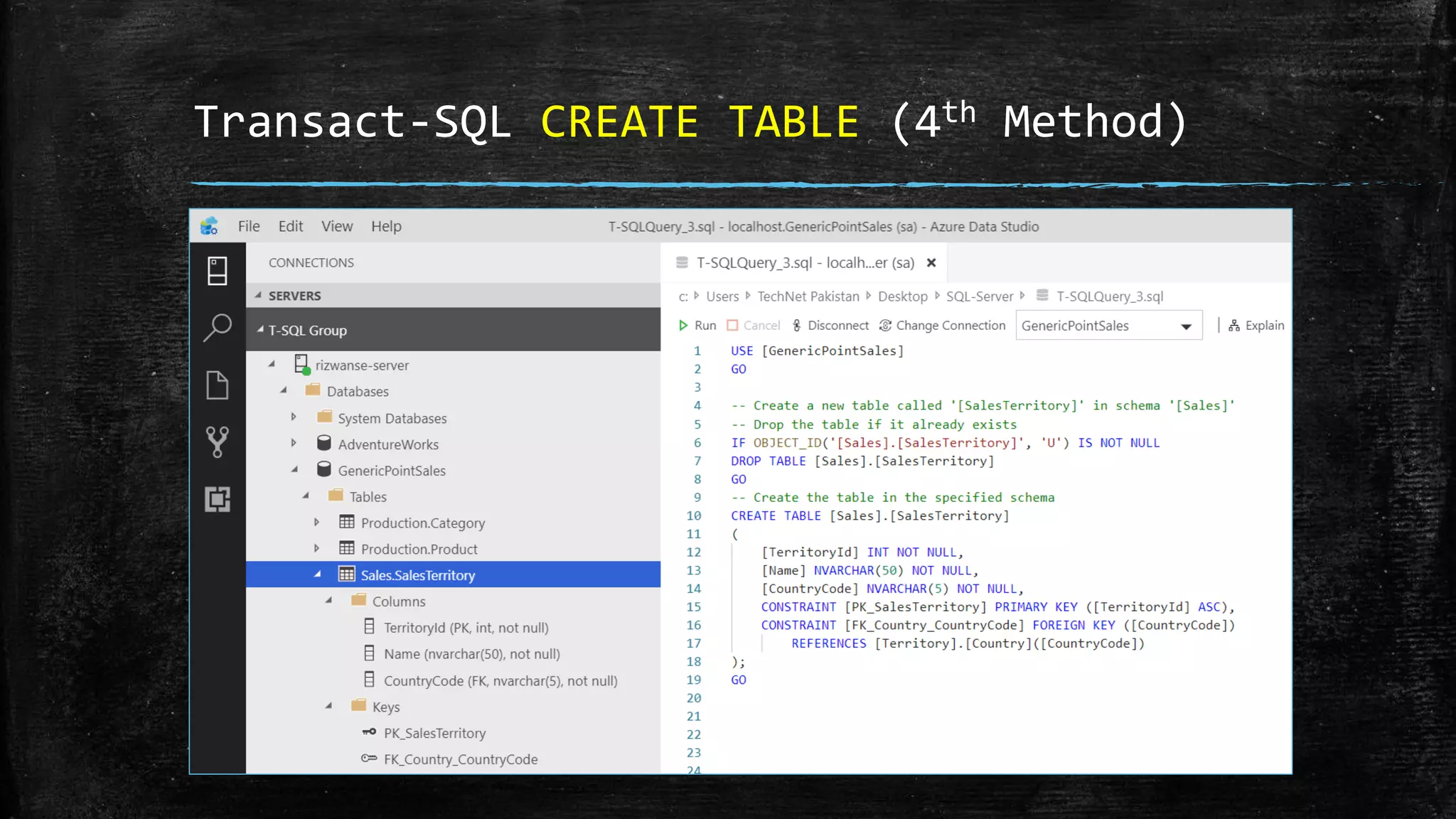Click the PK_SalesTerritory primary key icon
This screenshot has height=819, width=1456.
(x=369, y=732)
